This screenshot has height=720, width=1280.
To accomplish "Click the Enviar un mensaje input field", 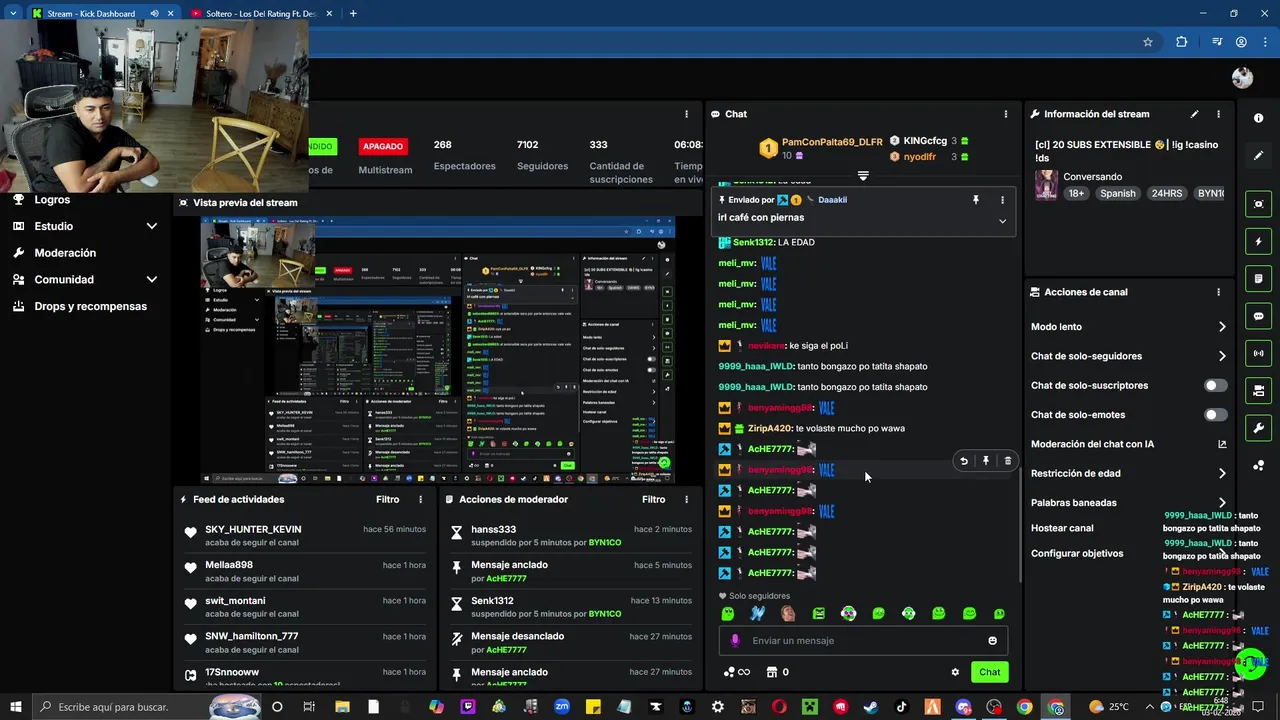I will [x=863, y=641].
